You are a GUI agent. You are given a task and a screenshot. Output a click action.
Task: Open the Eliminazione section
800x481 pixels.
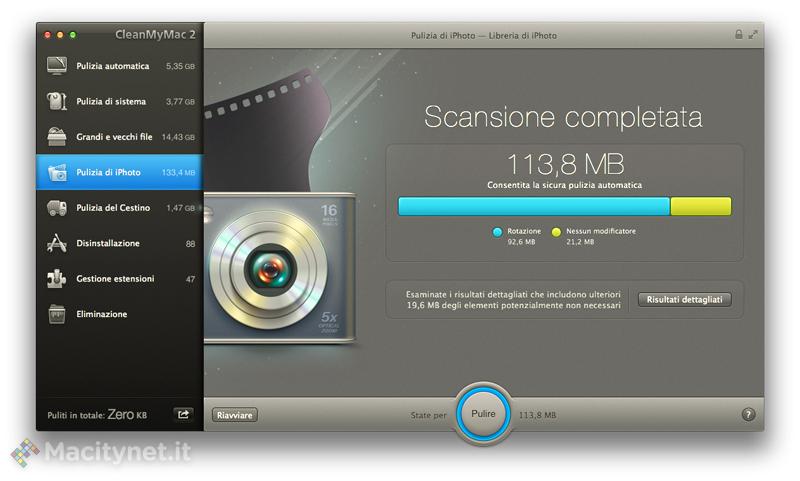click(120, 314)
